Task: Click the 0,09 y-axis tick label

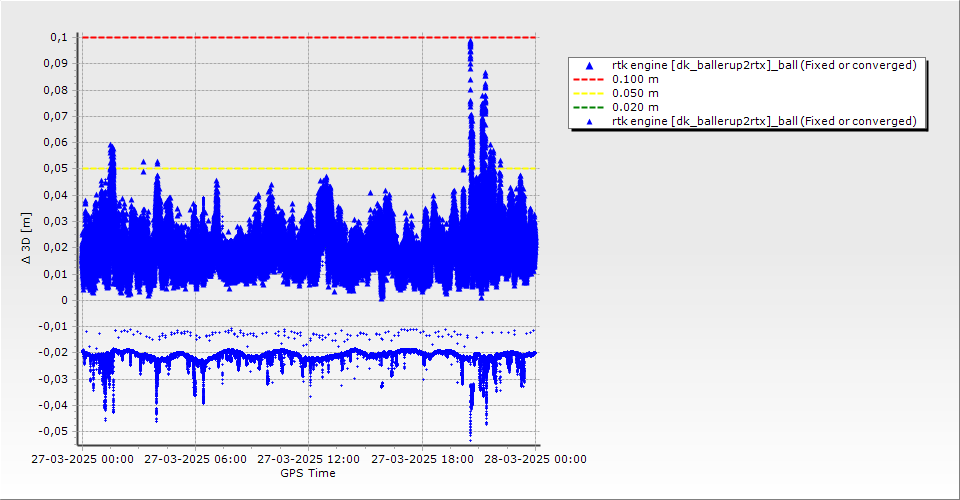Action: pos(56,64)
